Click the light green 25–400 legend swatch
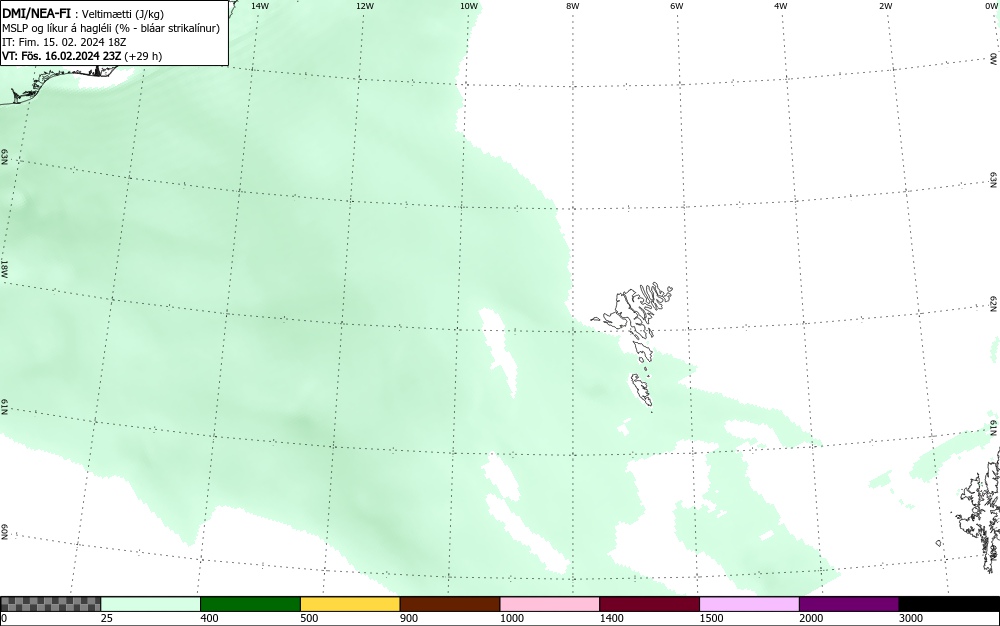This screenshot has height=626, width=1000. pos(151,604)
